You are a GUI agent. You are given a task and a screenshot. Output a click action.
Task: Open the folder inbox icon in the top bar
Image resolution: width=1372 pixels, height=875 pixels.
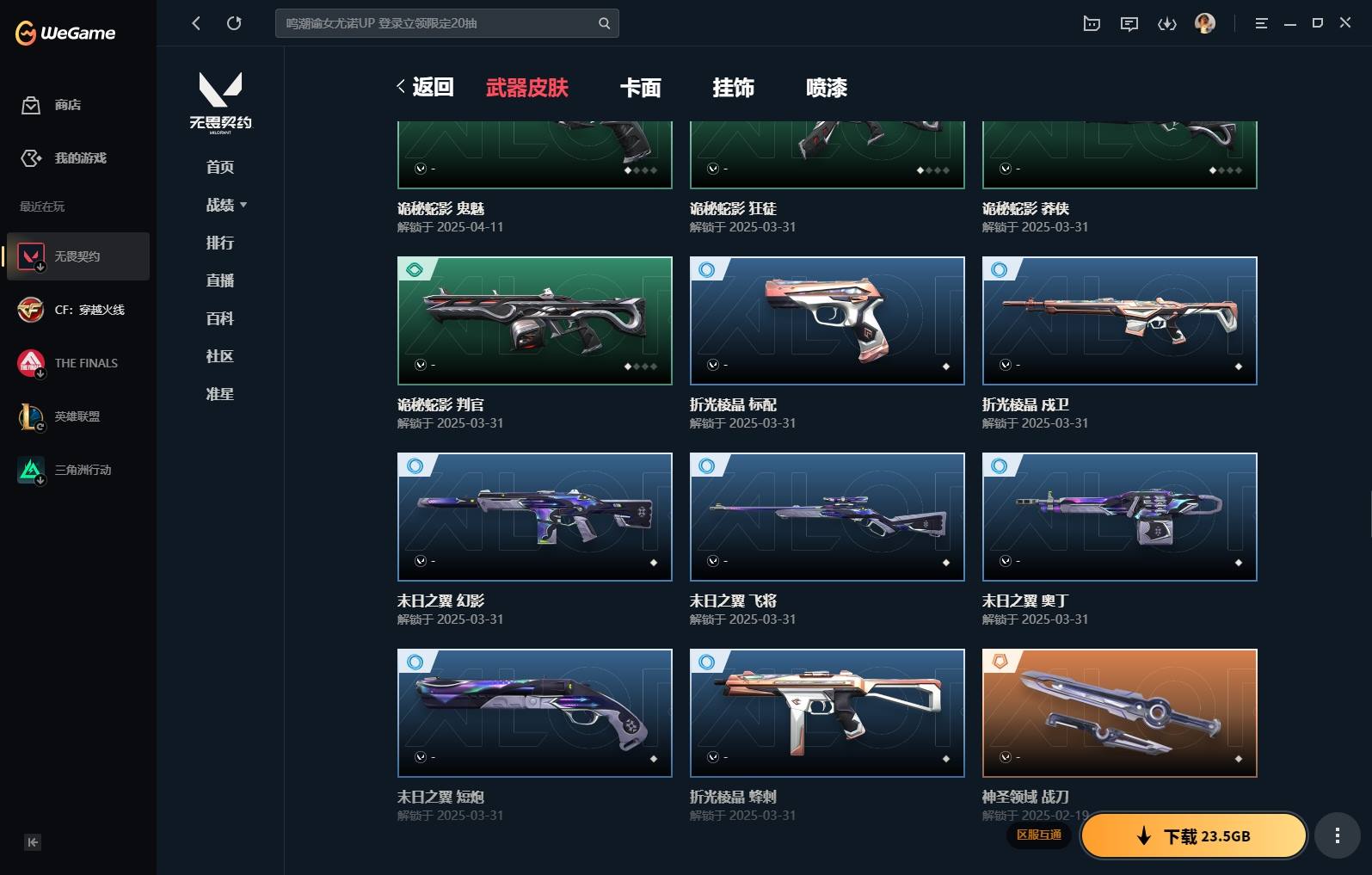point(1092,24)
